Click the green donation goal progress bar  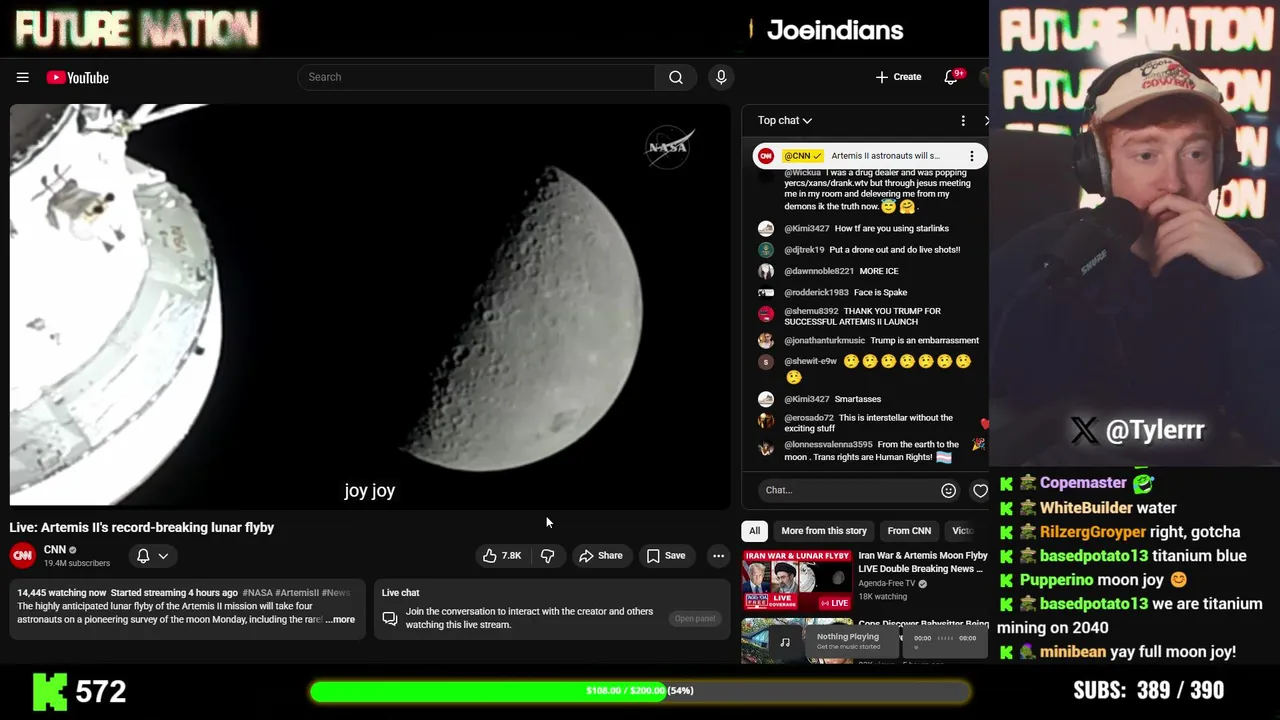[x=640, y=691]
